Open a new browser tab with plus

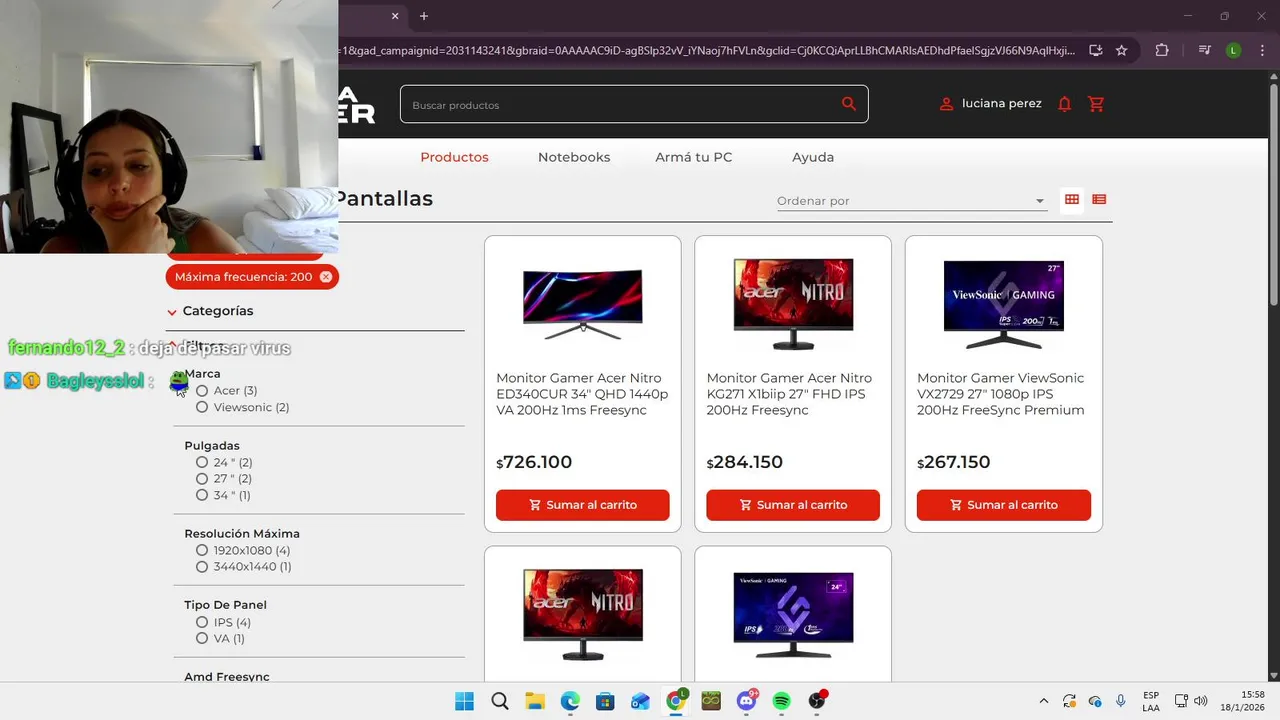[x=424, y=16]
